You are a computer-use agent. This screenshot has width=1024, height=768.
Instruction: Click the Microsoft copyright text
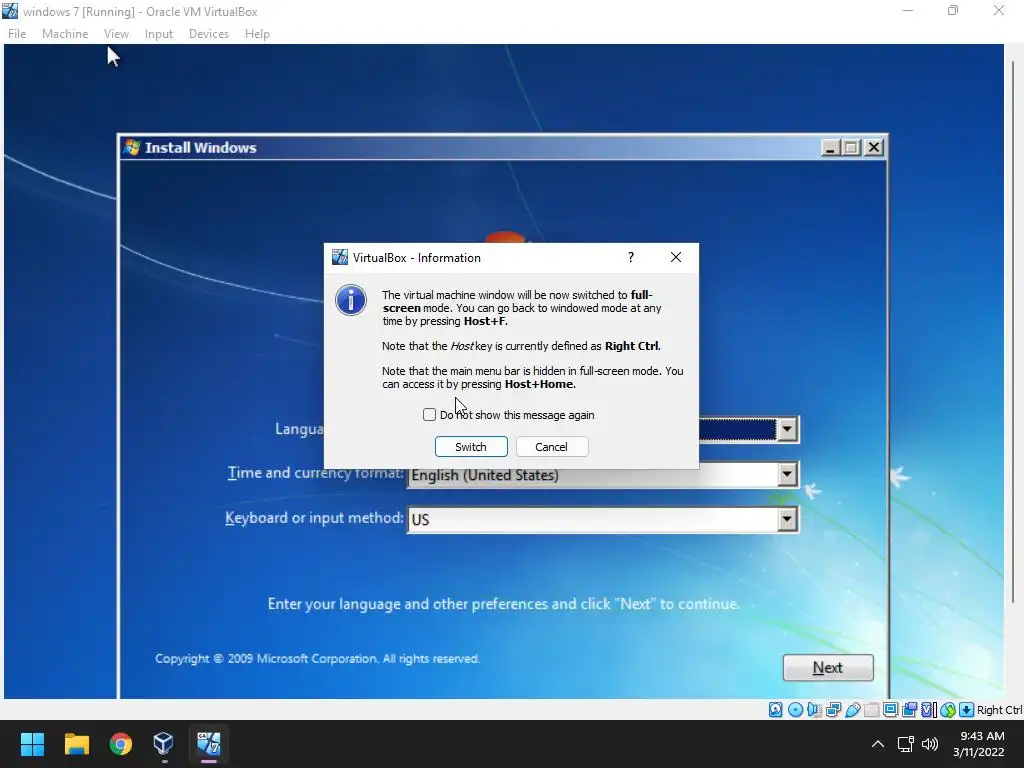coord(317,658)
